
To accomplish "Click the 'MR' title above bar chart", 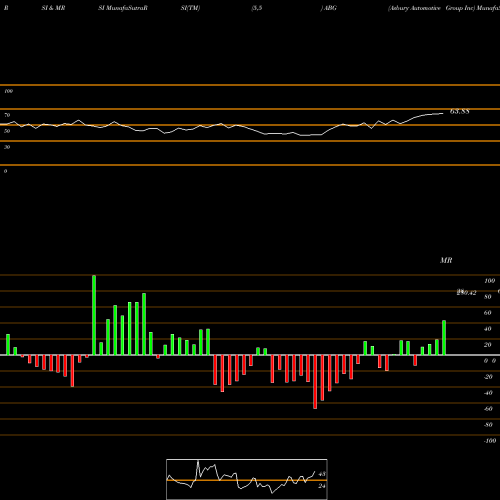I will pyautogui.click(x=446, y=260).
